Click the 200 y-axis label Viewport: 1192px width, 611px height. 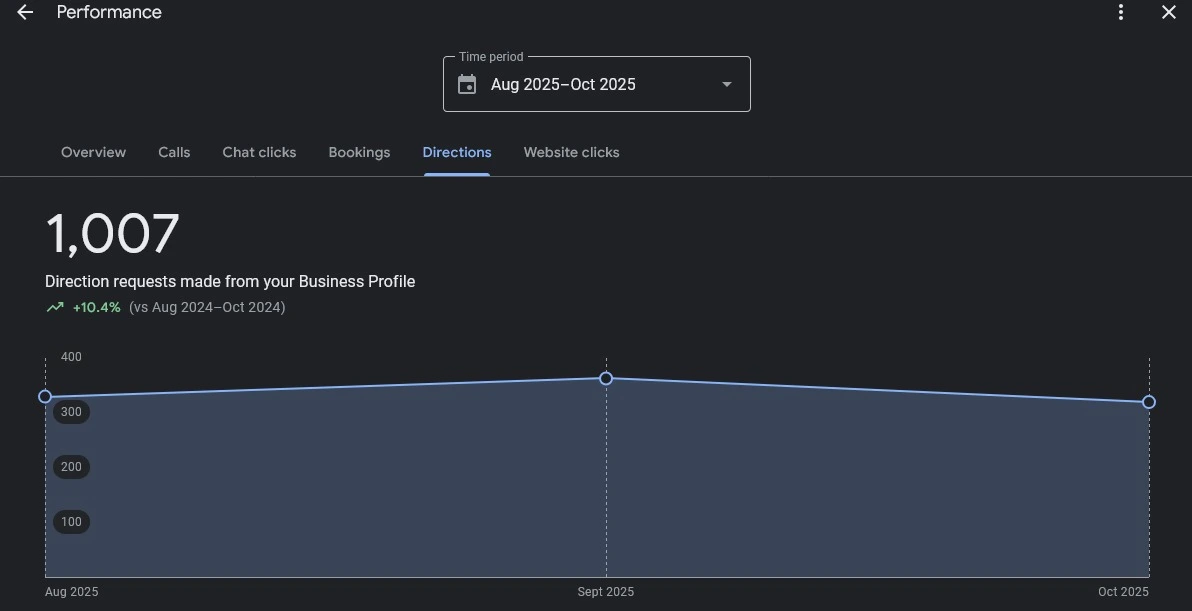click(71, 467)
